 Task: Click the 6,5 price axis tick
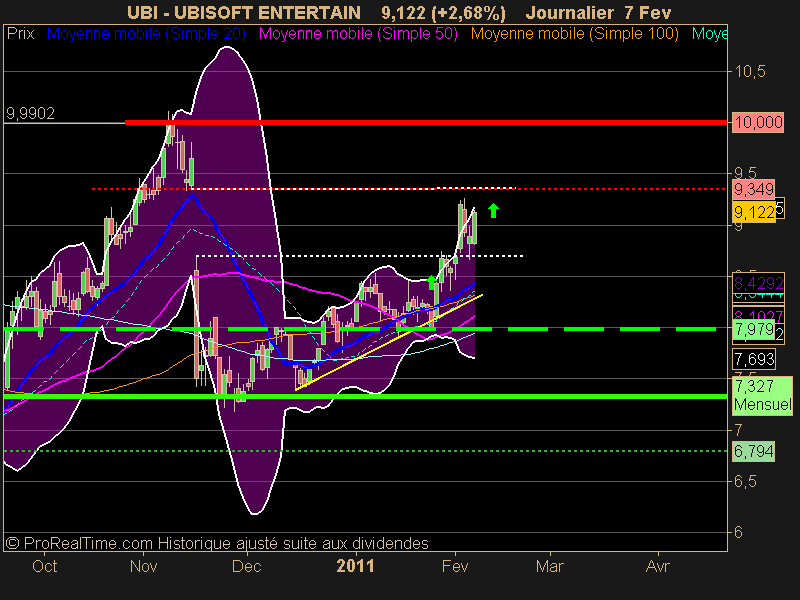pyautogui.click(x=746, y=481)
